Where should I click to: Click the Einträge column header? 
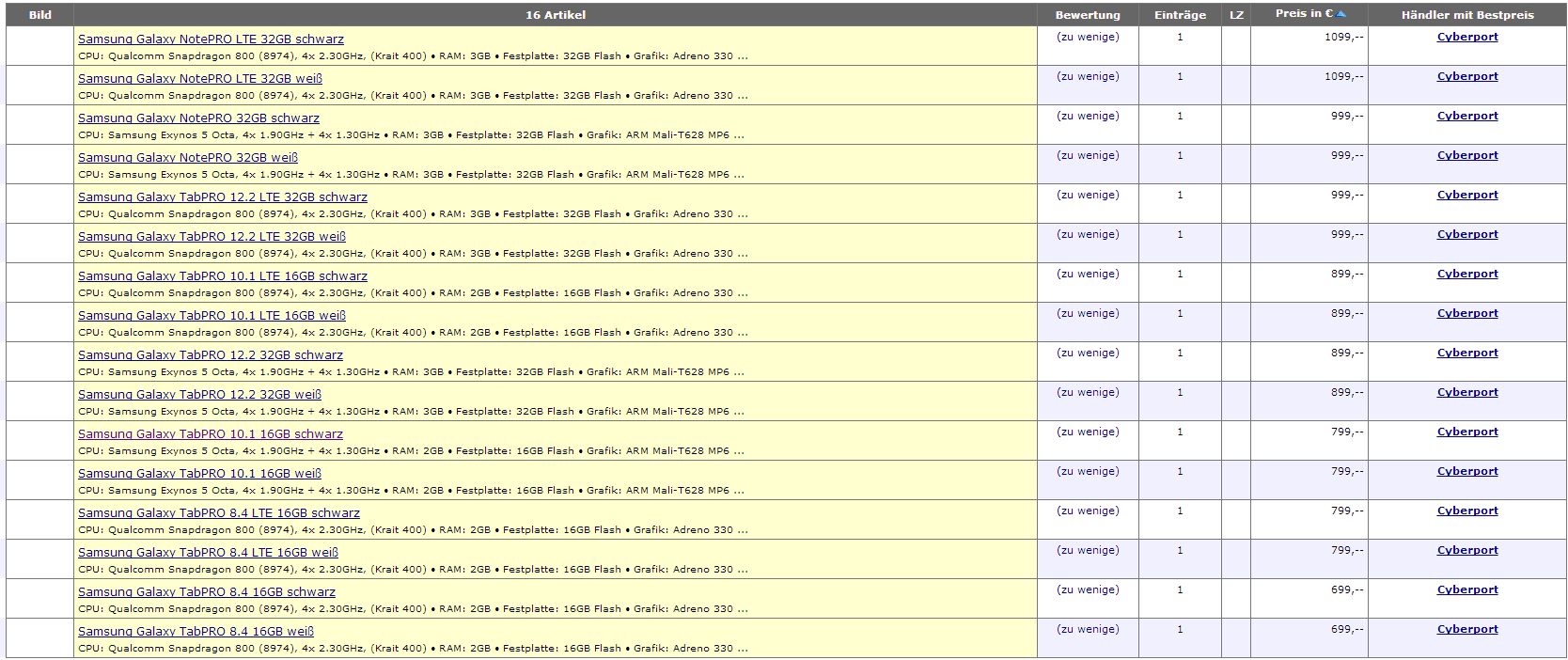(1180, 15)
